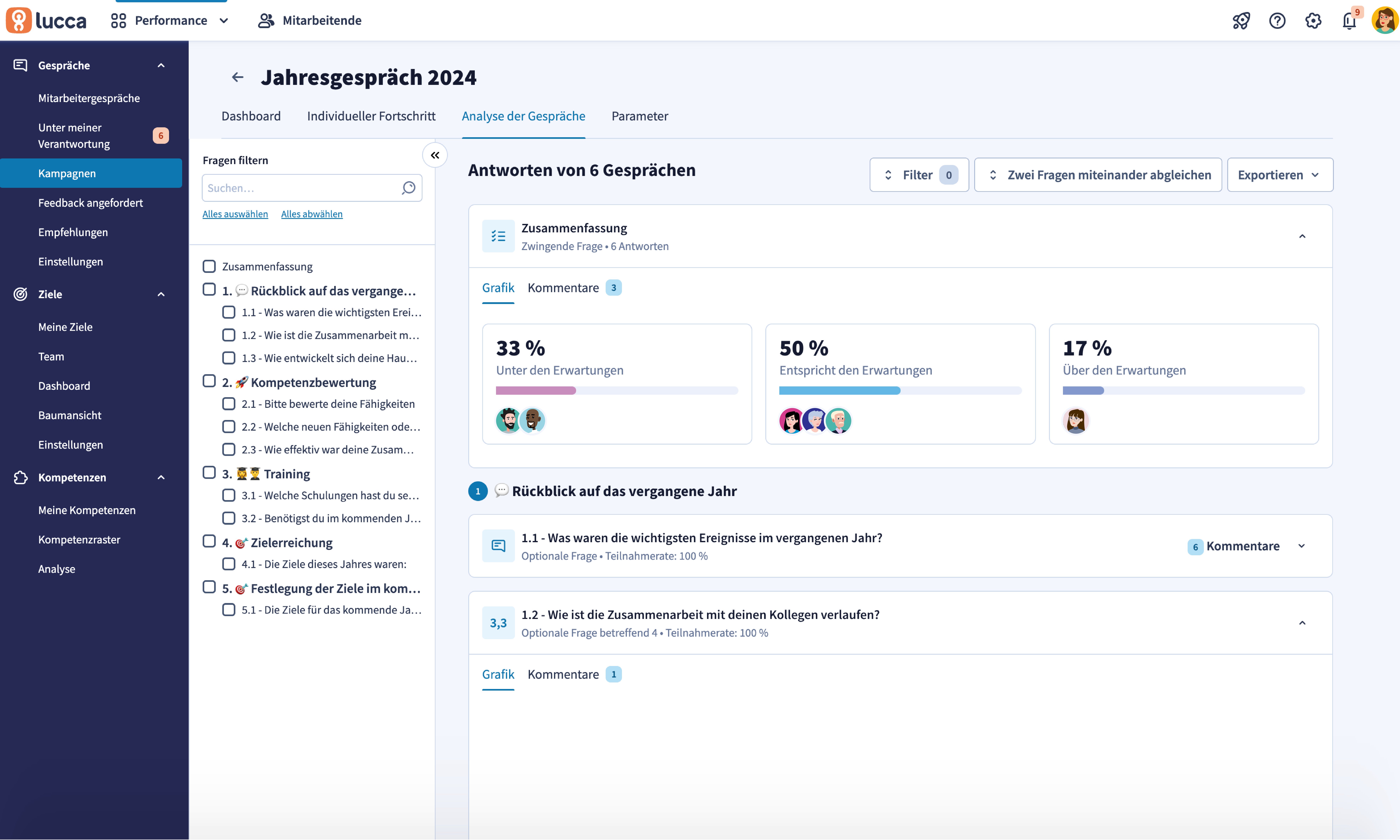The image size is (1400, 840).
Task: Check question 1.1 Was waren die wichtigsten checkbox
Action: coord(229,312)
